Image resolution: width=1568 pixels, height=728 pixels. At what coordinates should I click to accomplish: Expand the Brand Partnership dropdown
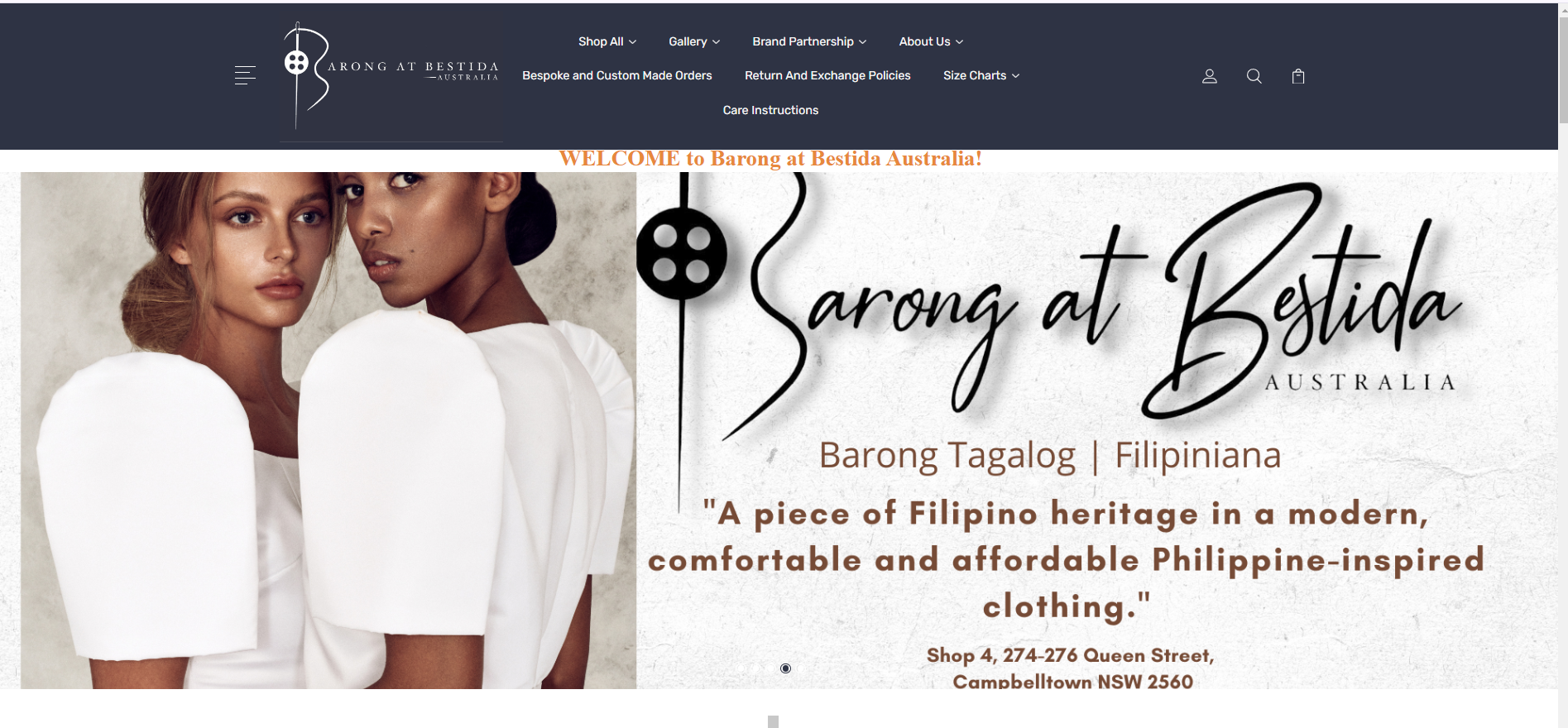[x=809, y=41]
